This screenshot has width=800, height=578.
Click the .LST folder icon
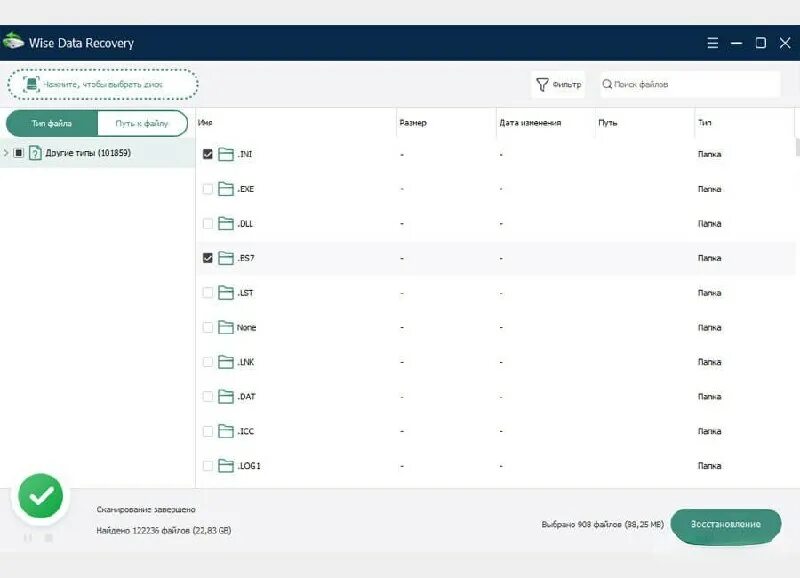[x=226, y=293]
